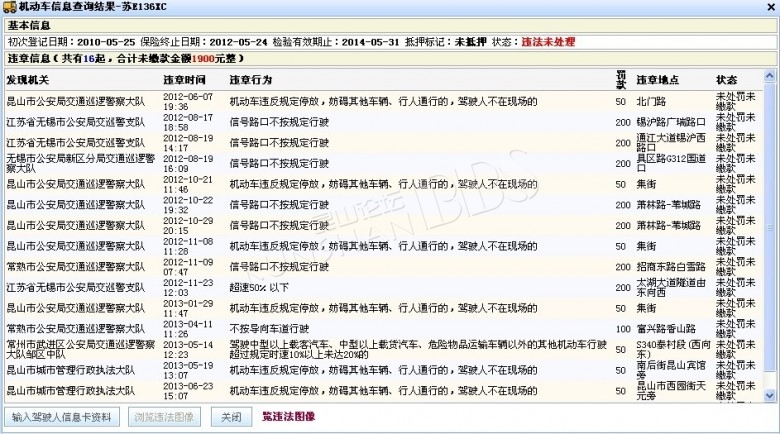Open the 览违法图像 link
This screenshot has width=780, height=434.
click(x=289, y=416)
